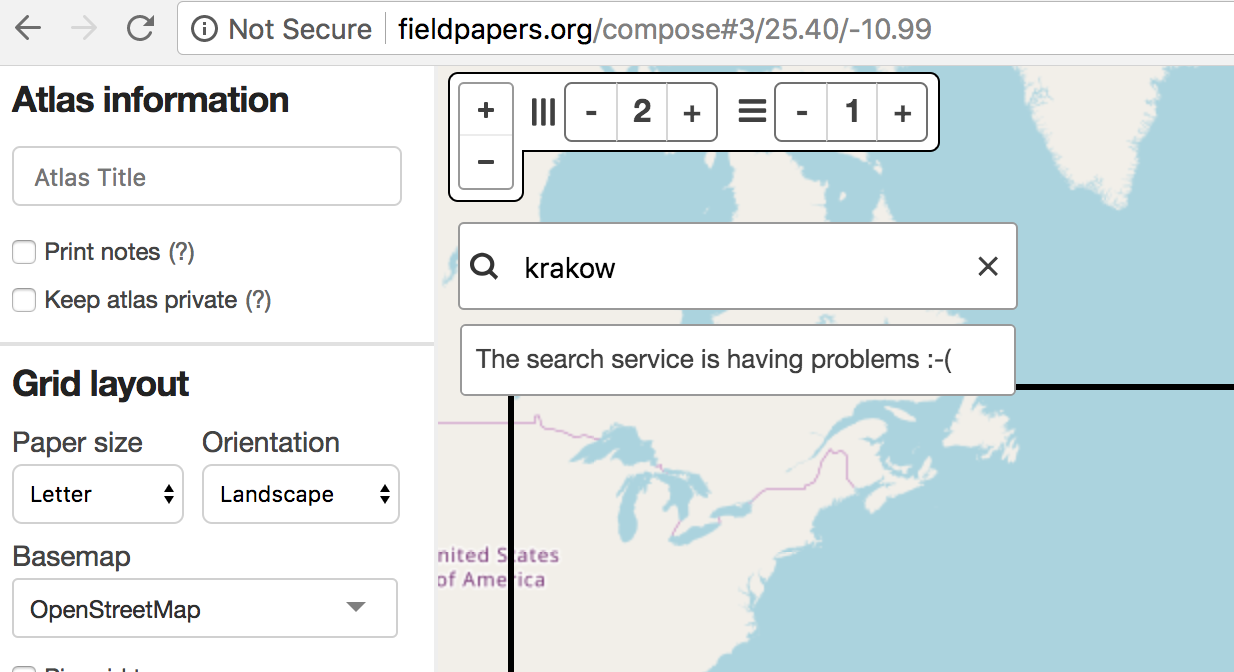
Task: Open the Print notes help (?)
Action: point(181,252)
